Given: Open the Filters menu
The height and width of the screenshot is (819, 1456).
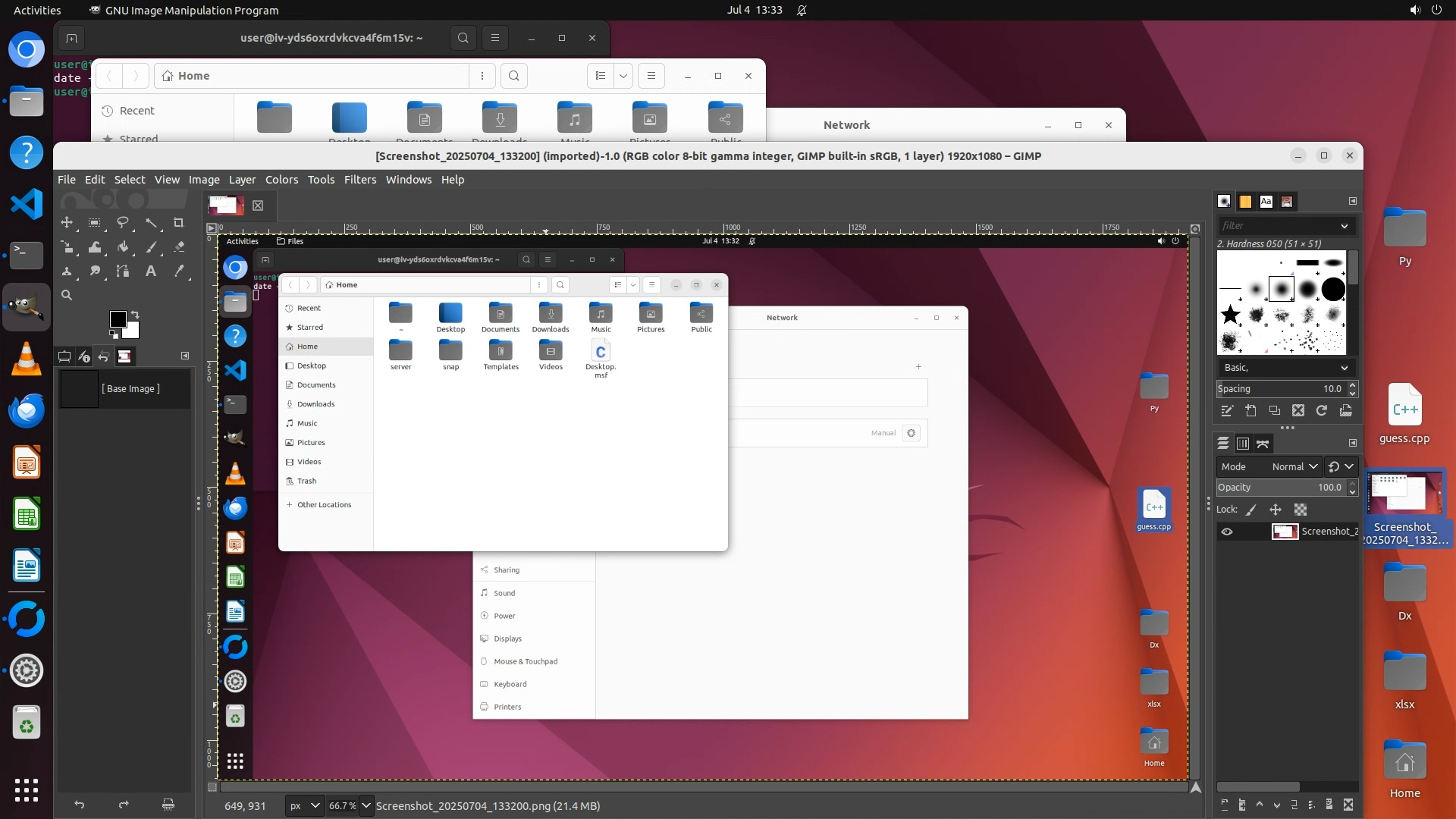Looking at the screenshot, I should [x=359, y=180].
